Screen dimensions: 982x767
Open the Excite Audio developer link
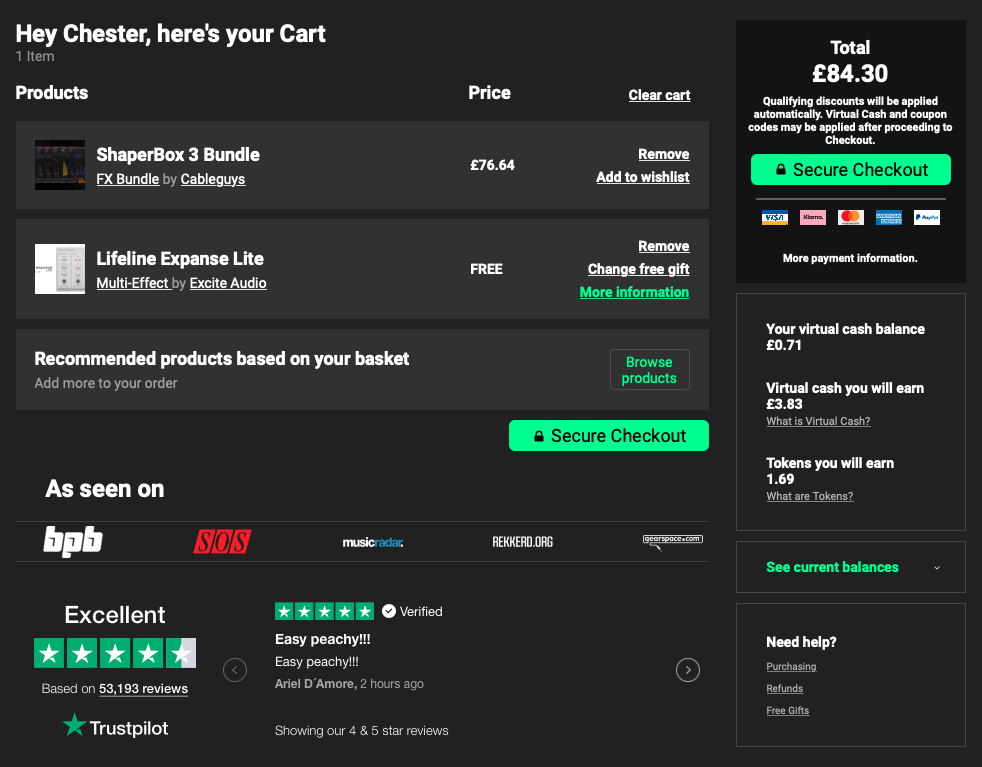[x=228, y=283]
